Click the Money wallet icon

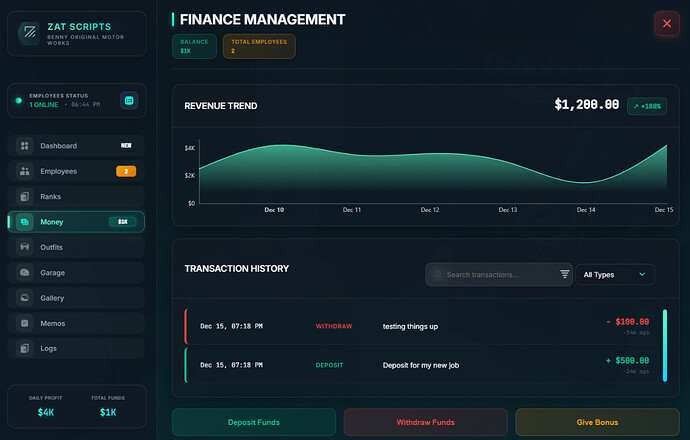(x=25, y=222)
